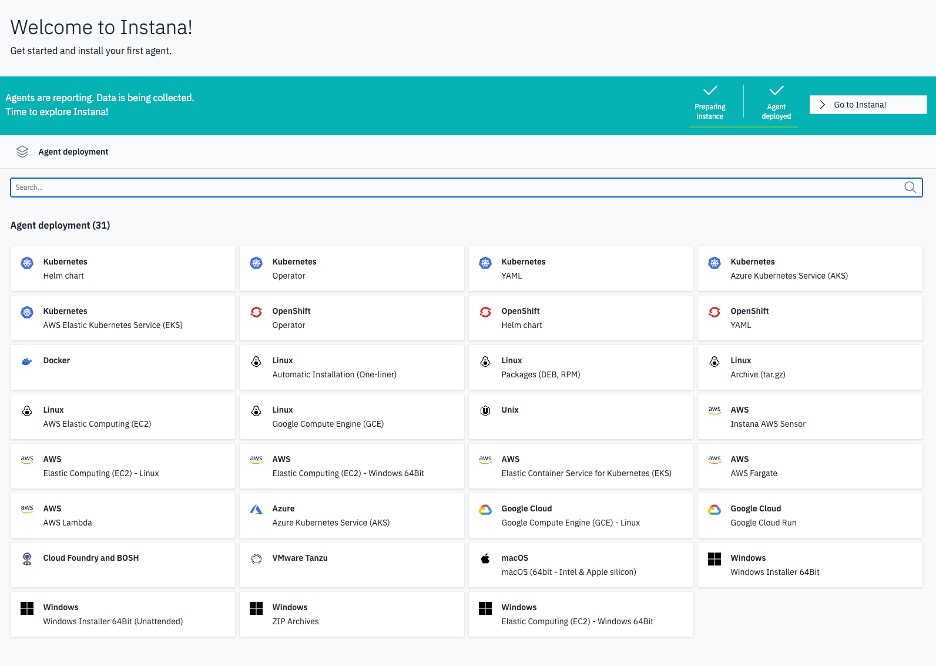Click Kubernetes icon for Azure Kubernetes Service
Image resolution: width=936 pixels, height=666 pixels.
[x=715, y=263]
